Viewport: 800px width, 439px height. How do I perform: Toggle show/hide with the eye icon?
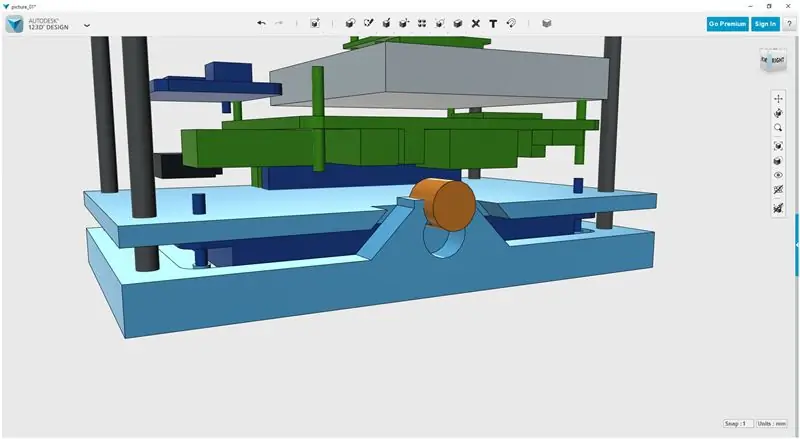(778, 175)
